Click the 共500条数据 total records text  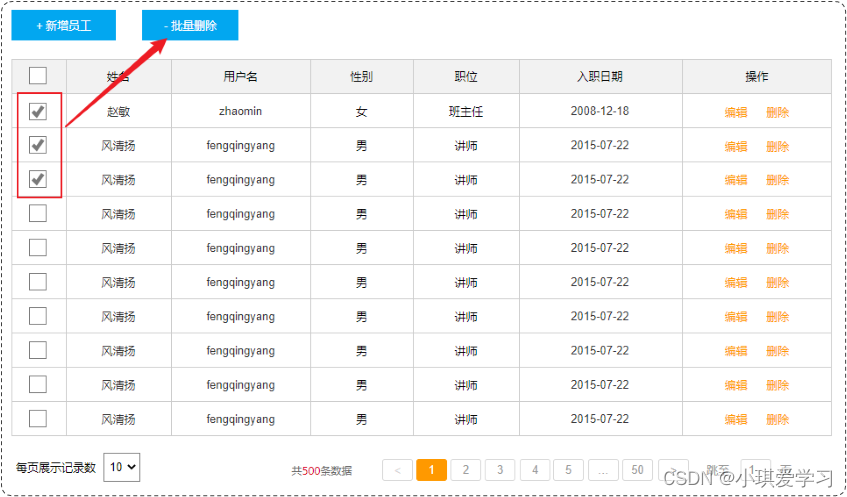click(322, 471)
